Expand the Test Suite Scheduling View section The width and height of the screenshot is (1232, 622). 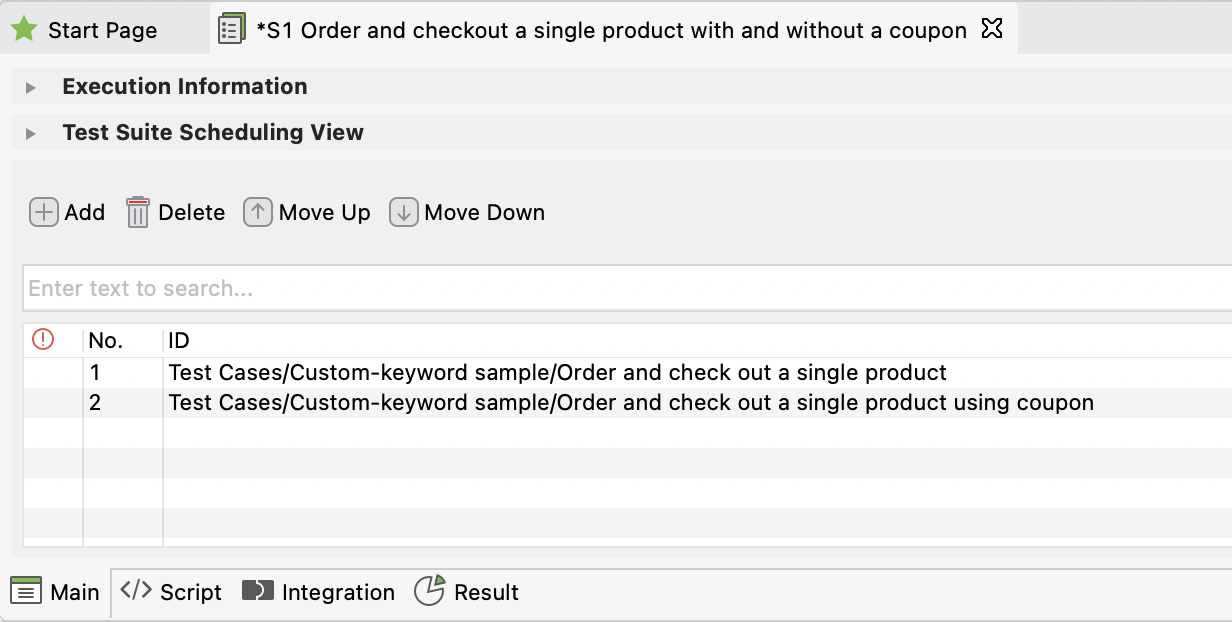[30, 132]
